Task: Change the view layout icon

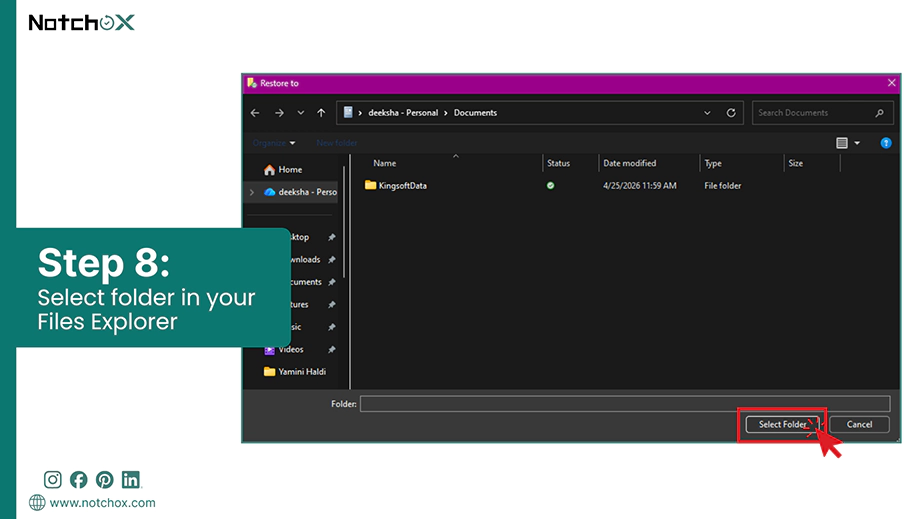Action: [842, 143]
